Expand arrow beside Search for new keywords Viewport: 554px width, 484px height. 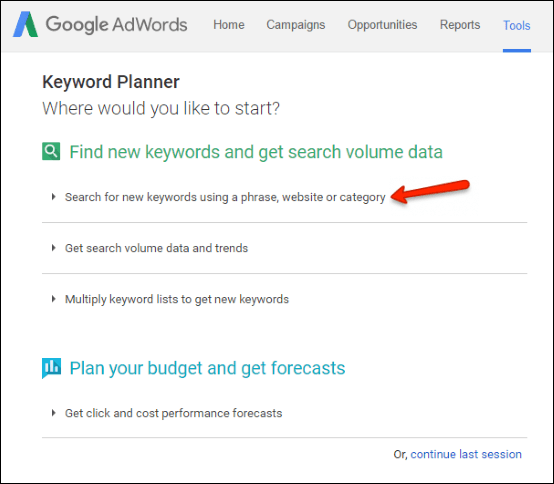[x=53, y=197]
